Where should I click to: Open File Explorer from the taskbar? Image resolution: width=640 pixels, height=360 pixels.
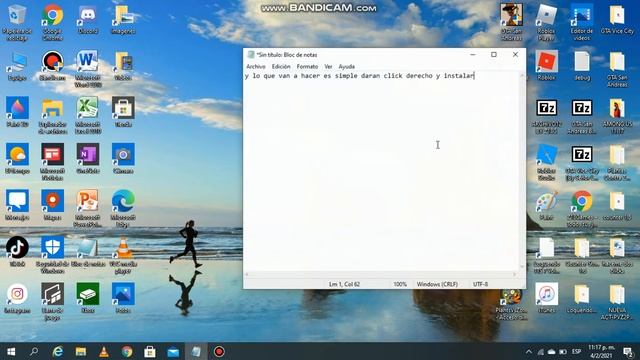coord(80,351)
